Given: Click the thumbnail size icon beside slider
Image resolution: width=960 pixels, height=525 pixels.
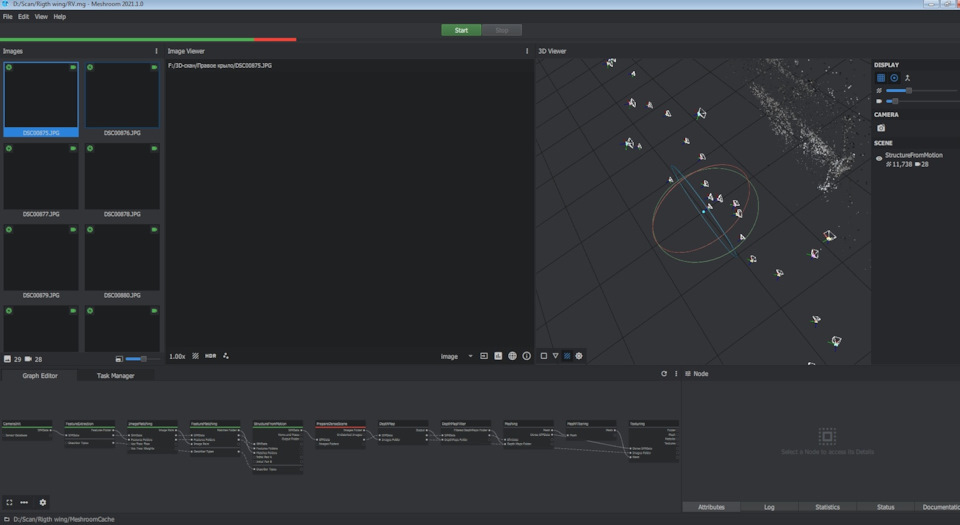Looking at the screenshot, I should pos(119,359).
